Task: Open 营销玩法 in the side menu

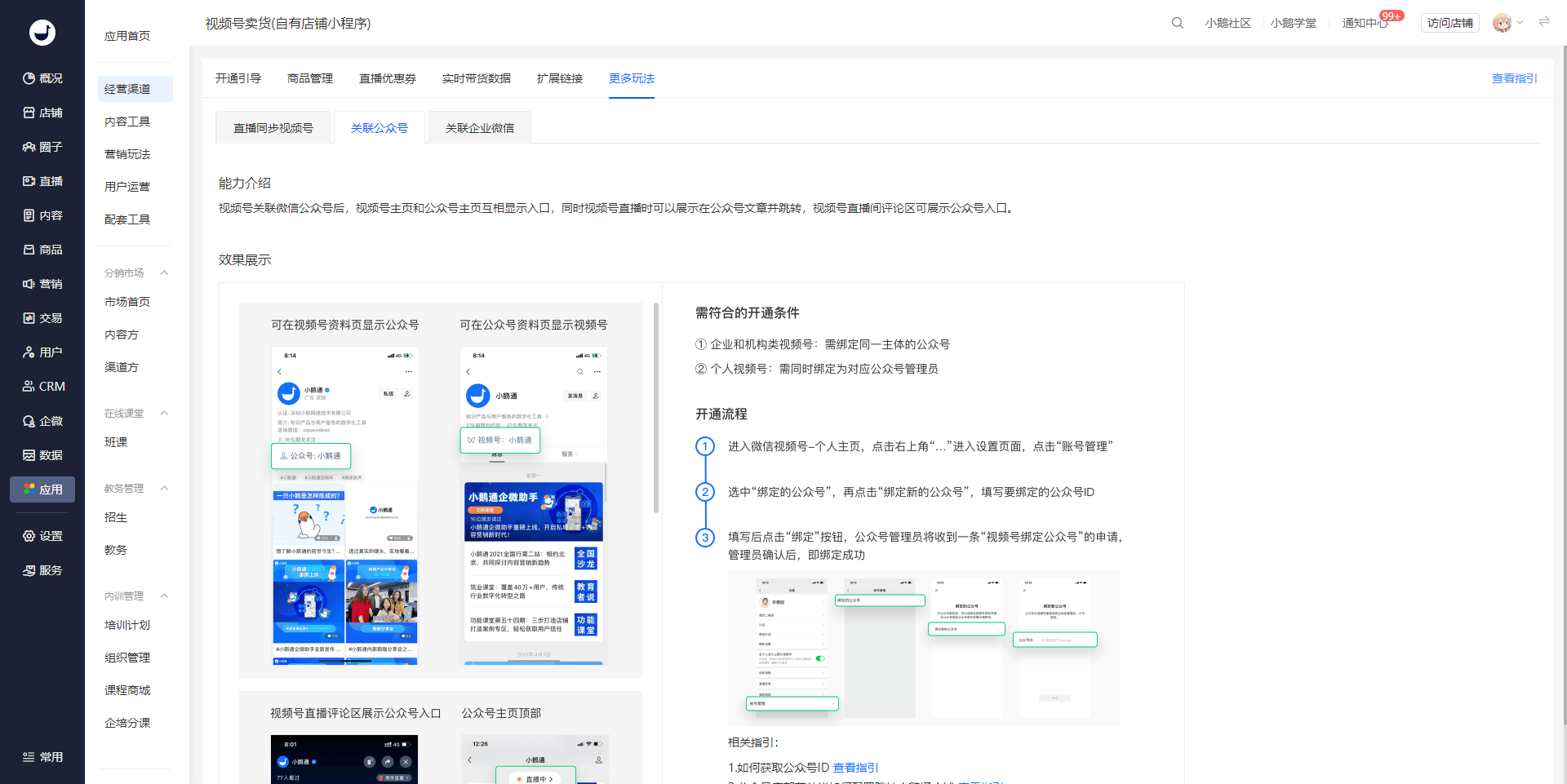Action: tap(127, 154)
